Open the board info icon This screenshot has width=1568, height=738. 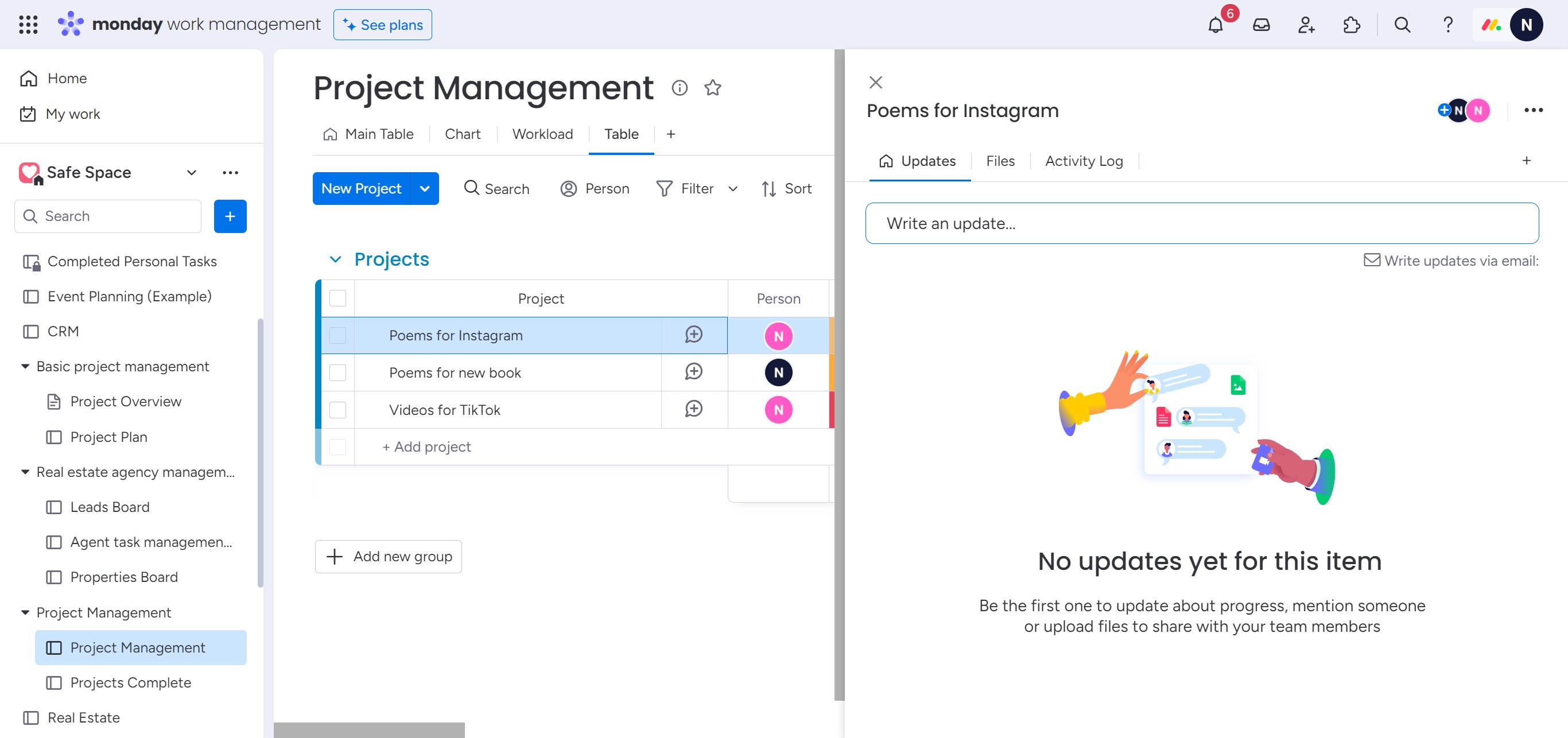pyautogui.click(x=680, y=88)
